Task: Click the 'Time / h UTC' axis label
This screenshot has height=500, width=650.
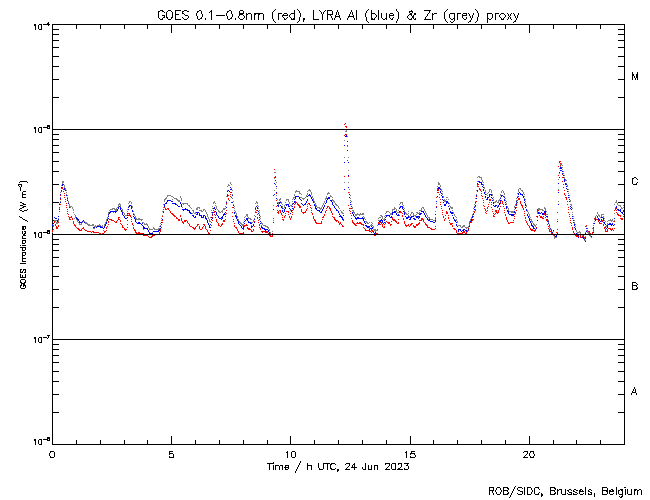Action: pos(338,466)
